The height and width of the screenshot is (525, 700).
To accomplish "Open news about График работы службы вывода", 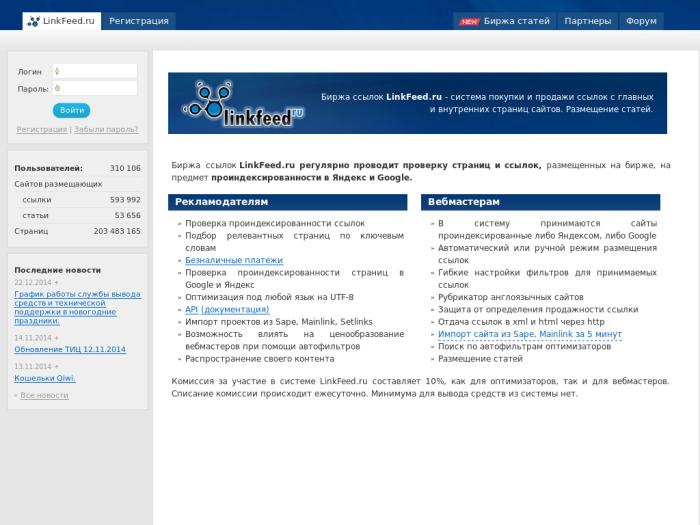I will tap(77, 307).
